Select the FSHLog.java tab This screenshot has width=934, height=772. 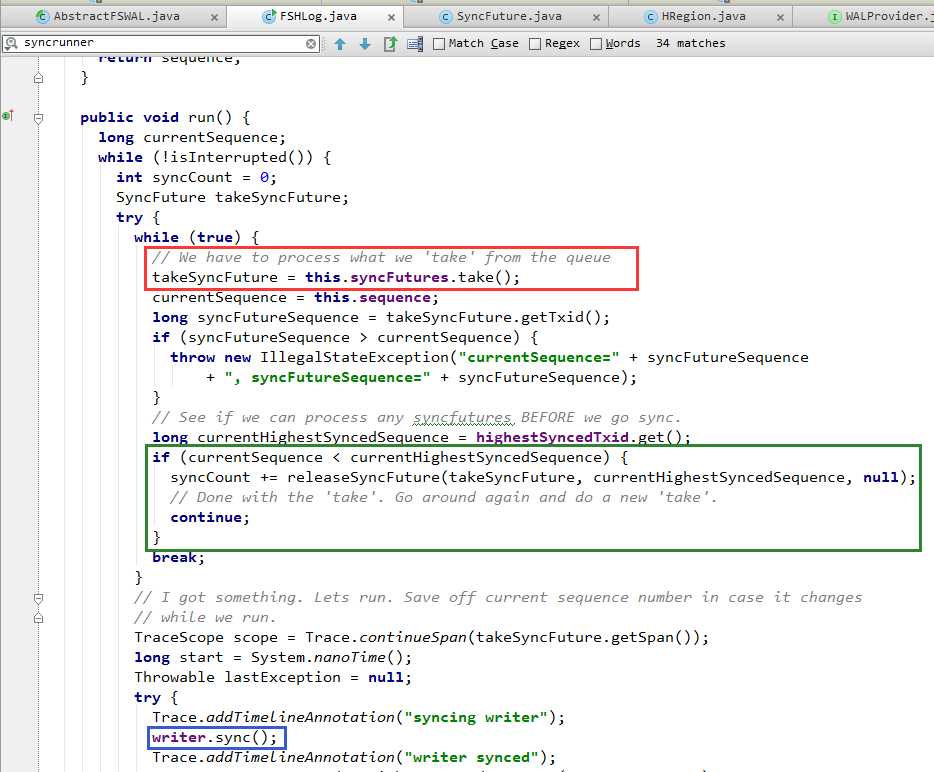318,17
